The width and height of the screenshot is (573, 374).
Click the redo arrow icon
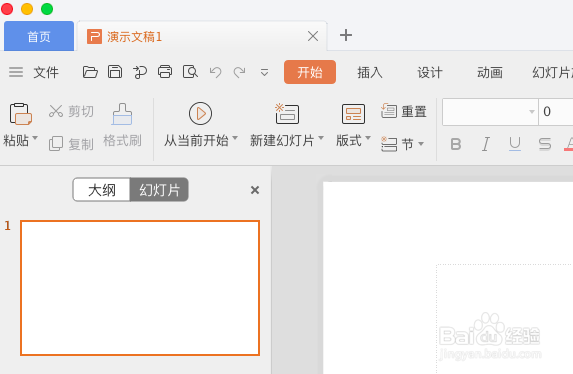click(x=239, y=72)
